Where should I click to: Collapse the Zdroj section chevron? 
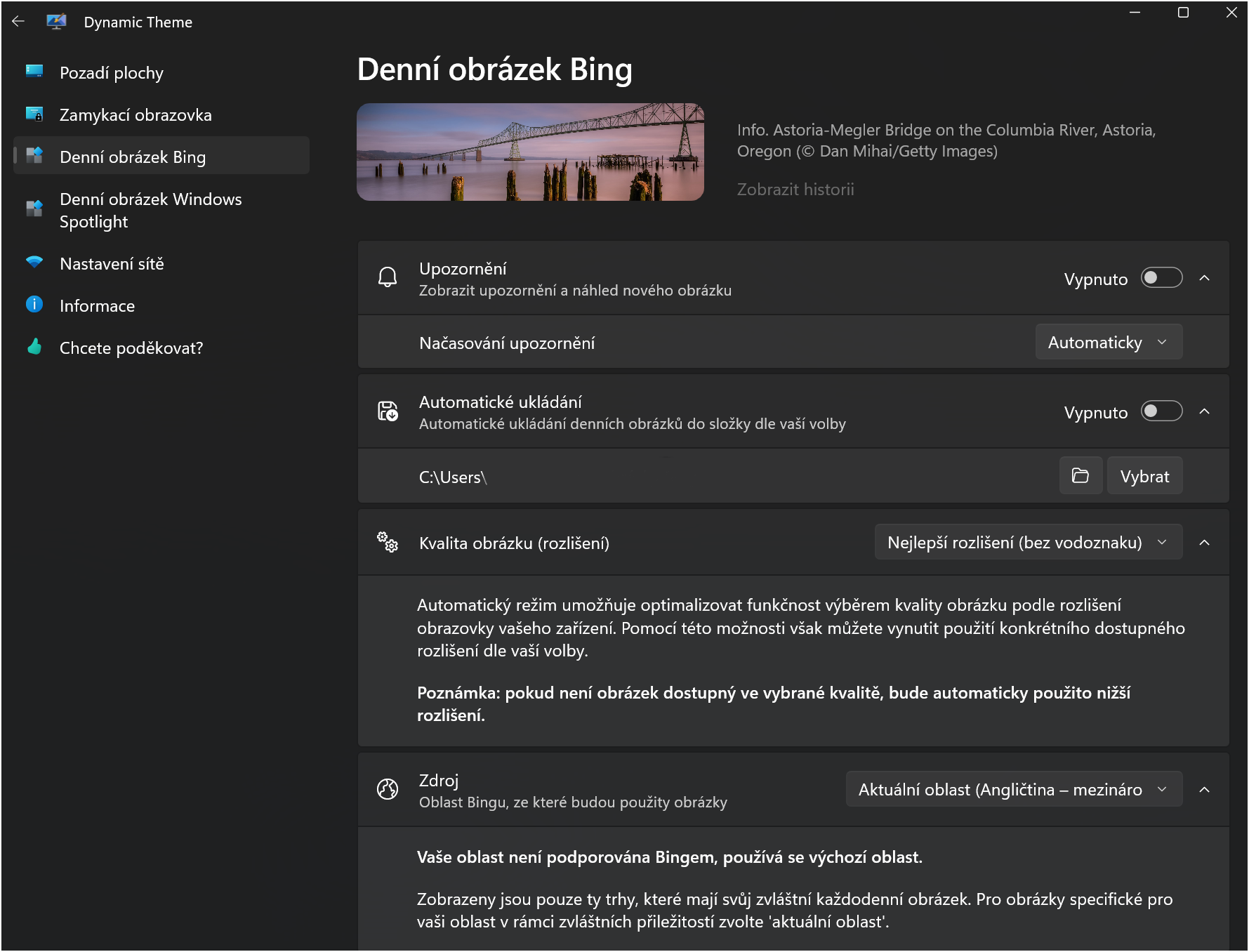pos(1205,790)
